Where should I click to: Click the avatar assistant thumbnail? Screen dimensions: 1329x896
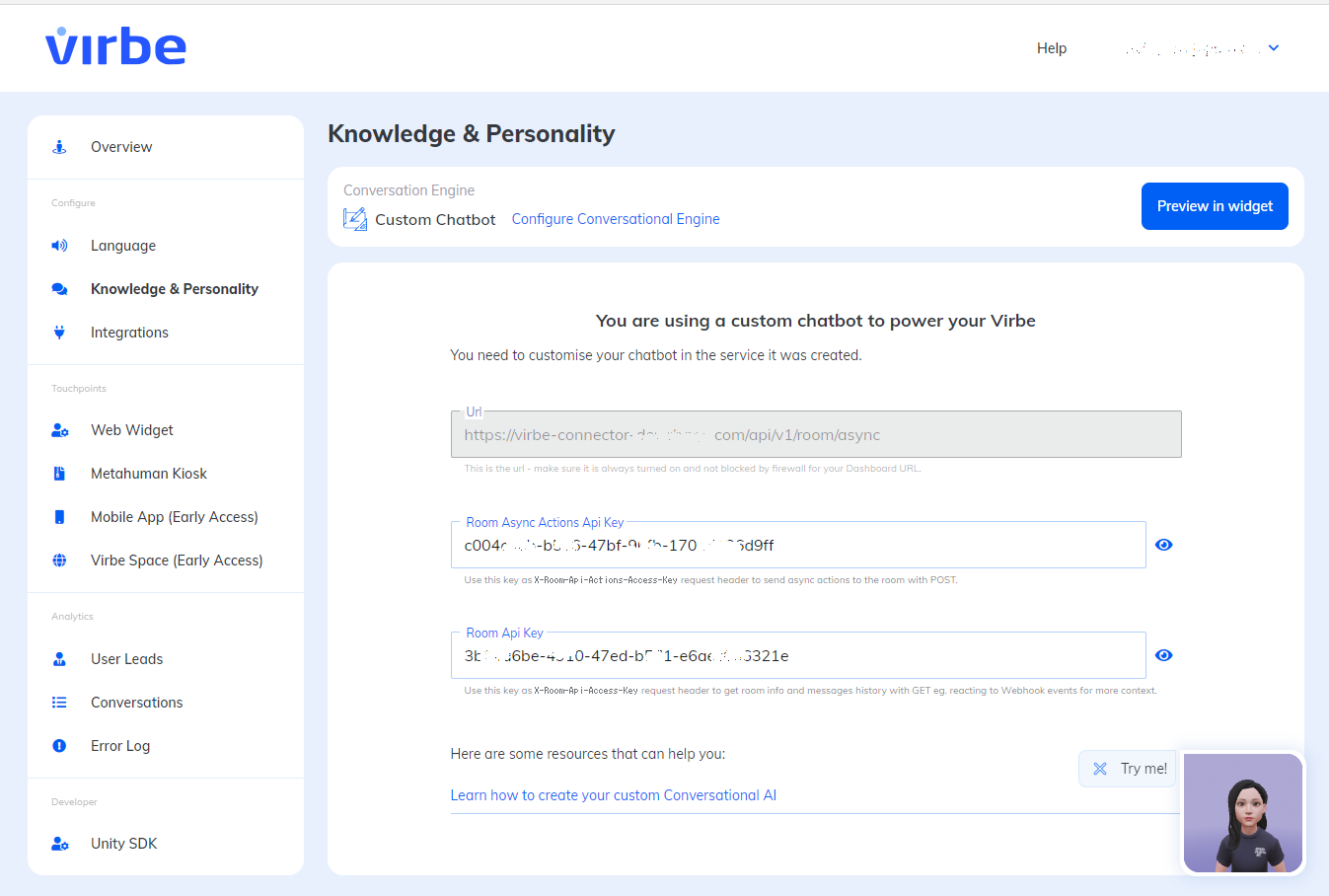[1242, 813]
